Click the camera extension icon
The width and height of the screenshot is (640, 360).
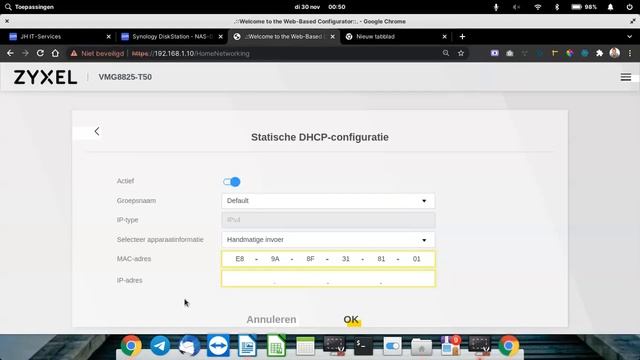click(510, 53)
